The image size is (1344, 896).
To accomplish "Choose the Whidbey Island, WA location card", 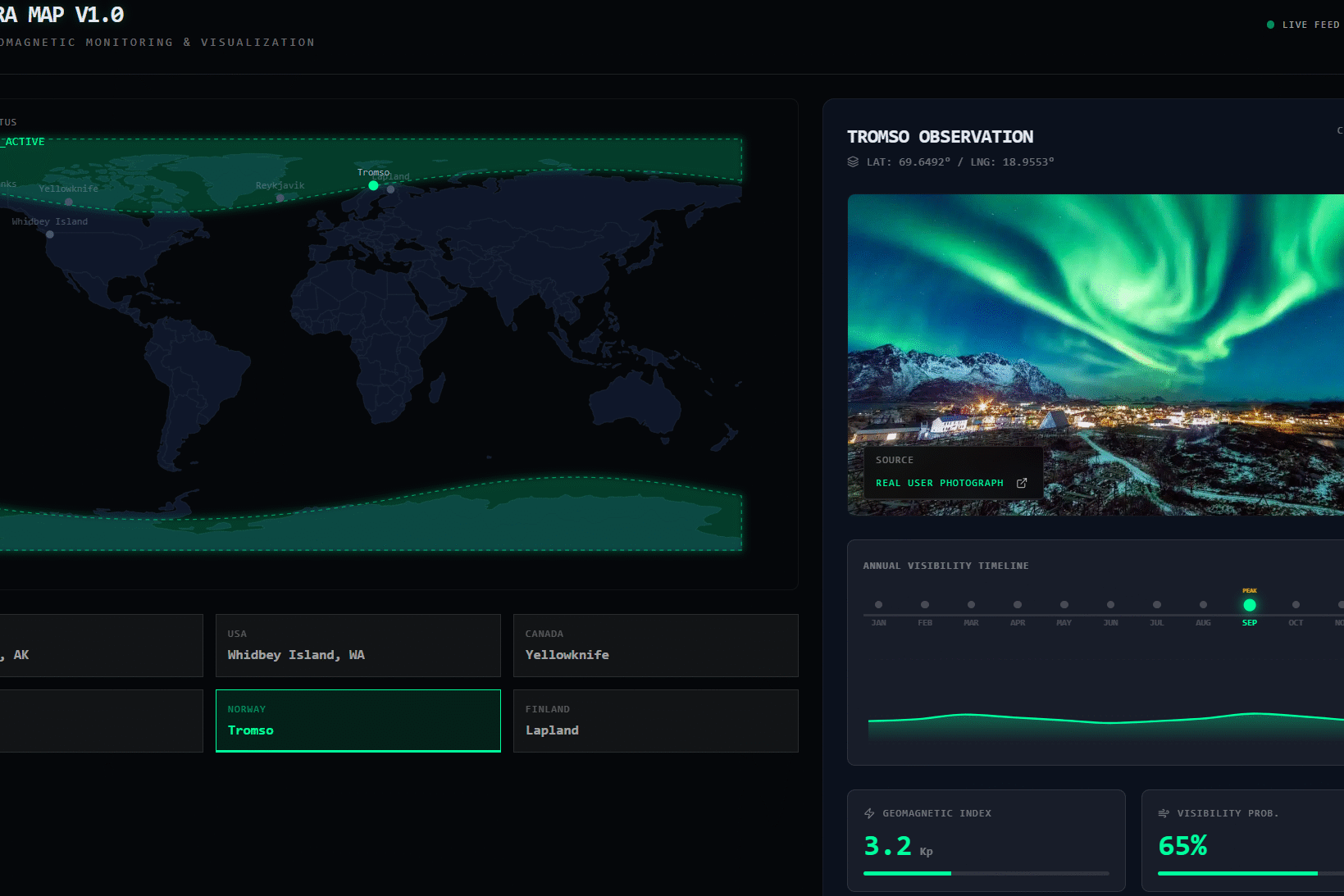I will coord(358,645).
